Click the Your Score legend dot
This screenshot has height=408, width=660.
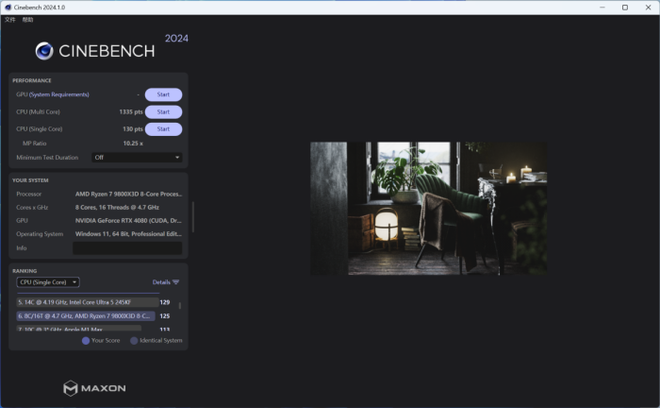point(86,340)
